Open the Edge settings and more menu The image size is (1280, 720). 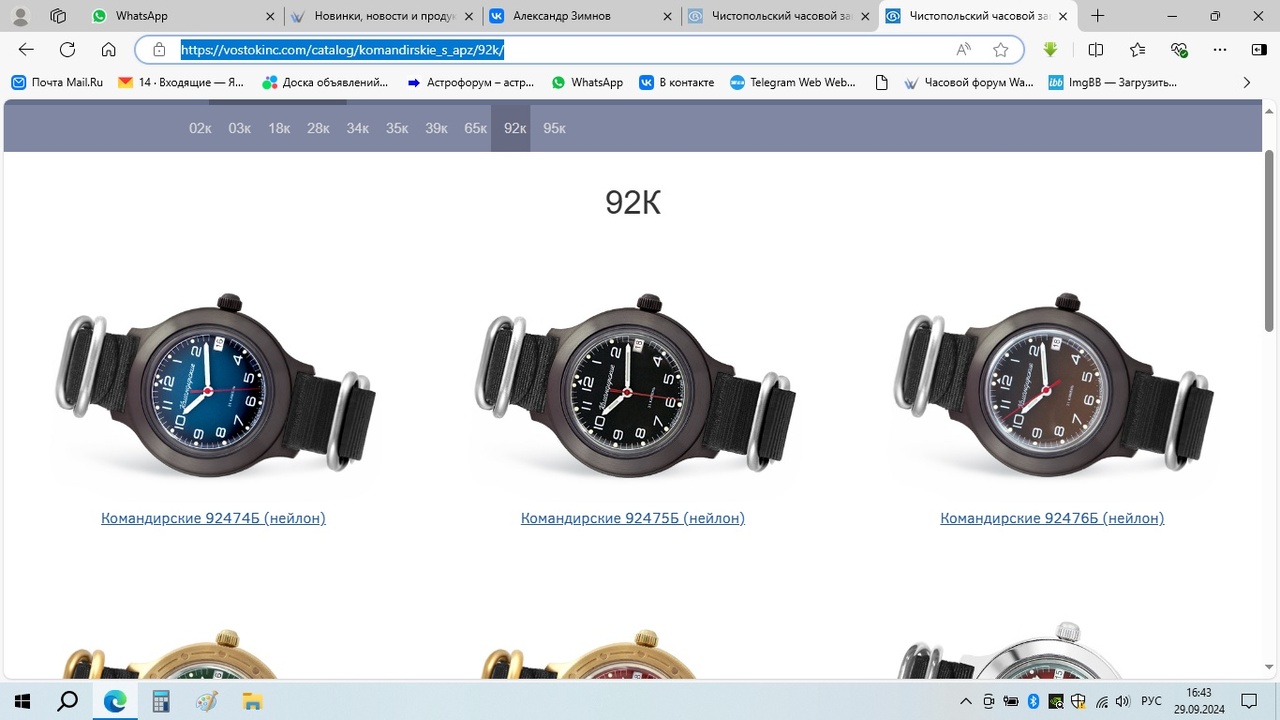pos(1219,50)
